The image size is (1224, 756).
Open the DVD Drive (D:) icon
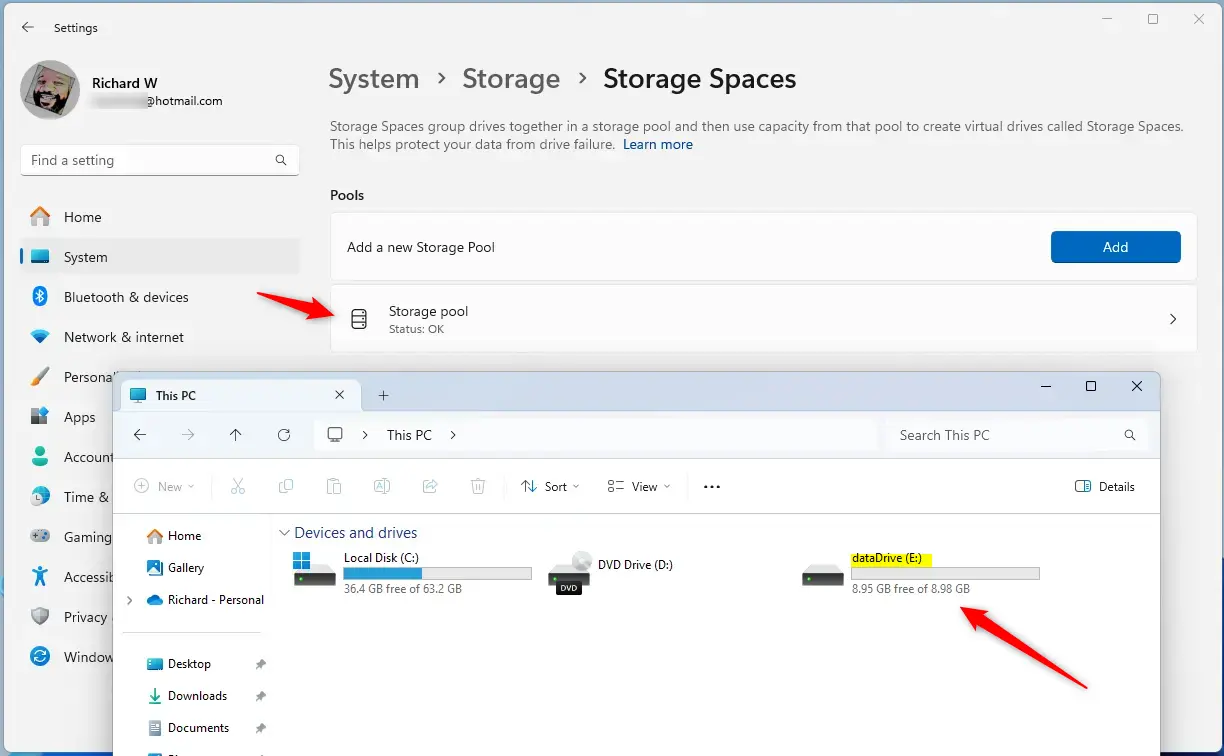click(570, 574)
